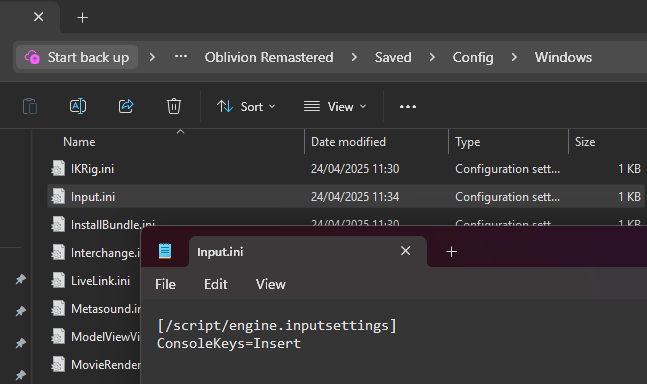The height and width of the screenshot is (384, 647).
Task: Open the View dropdown in Explorer toolbar
Action: pos(335,107)
